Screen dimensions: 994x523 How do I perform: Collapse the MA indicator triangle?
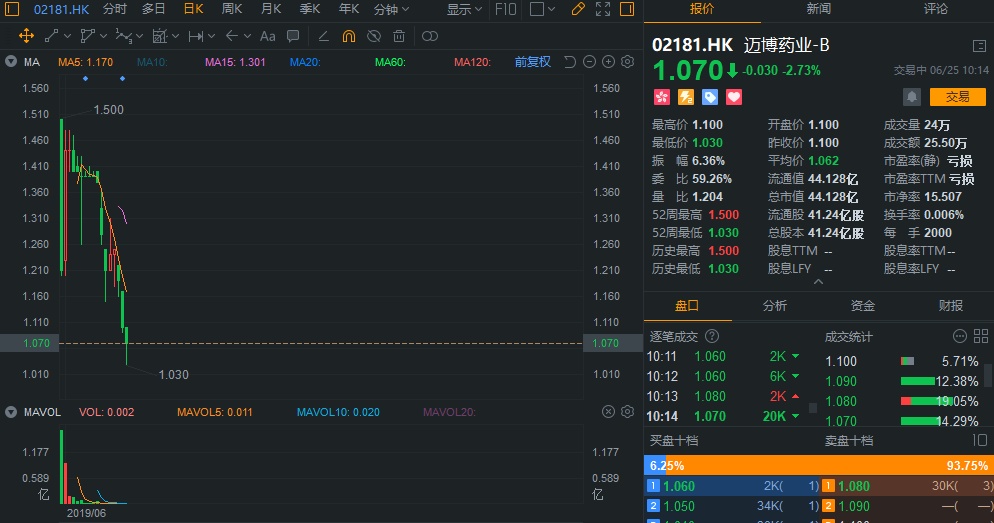11,62
